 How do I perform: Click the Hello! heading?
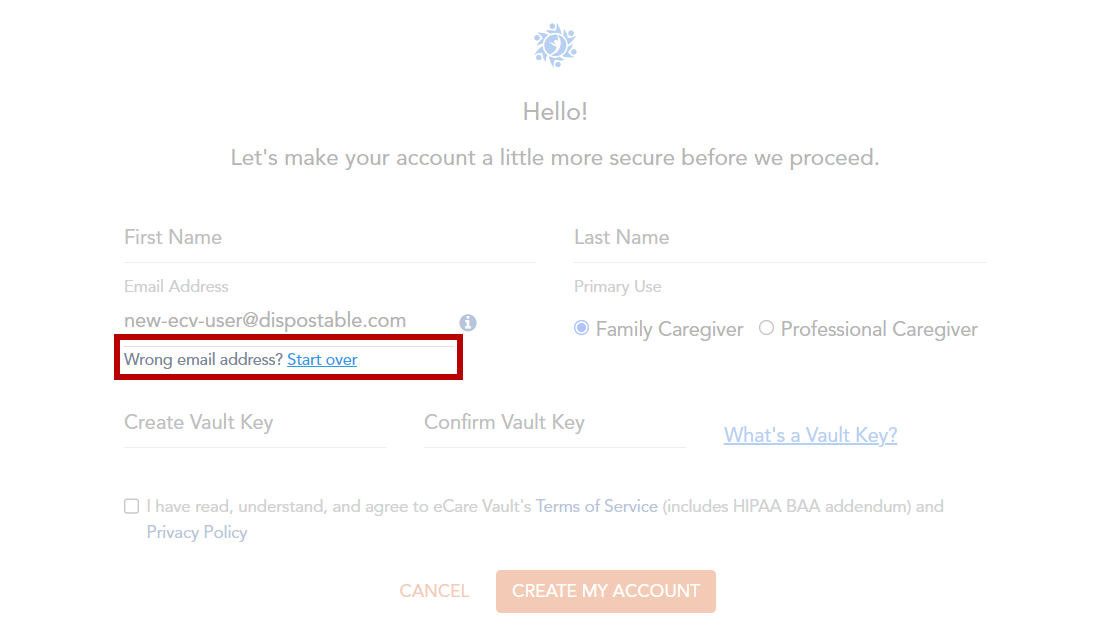click(555, 112)
